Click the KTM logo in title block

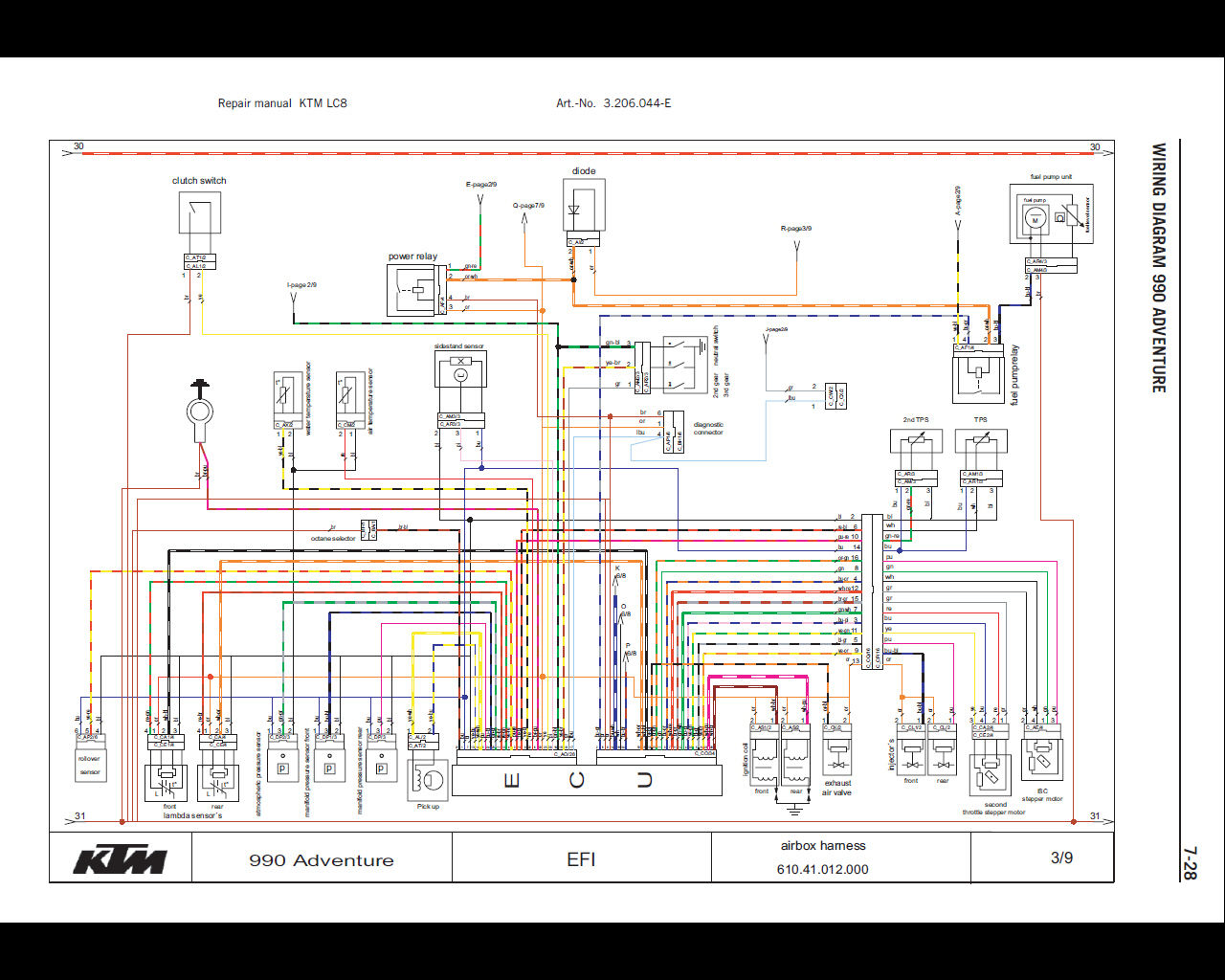click(x=121, y=858)
